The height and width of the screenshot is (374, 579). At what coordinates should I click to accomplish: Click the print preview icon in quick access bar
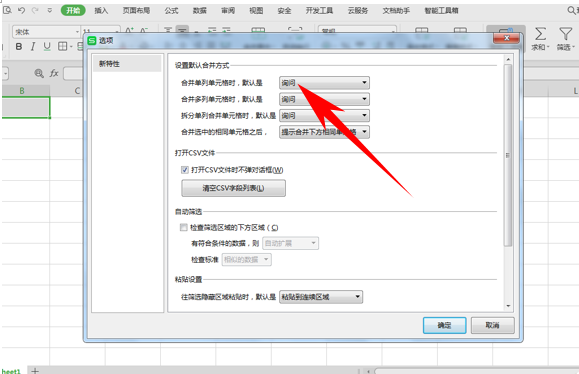(7, 10)
